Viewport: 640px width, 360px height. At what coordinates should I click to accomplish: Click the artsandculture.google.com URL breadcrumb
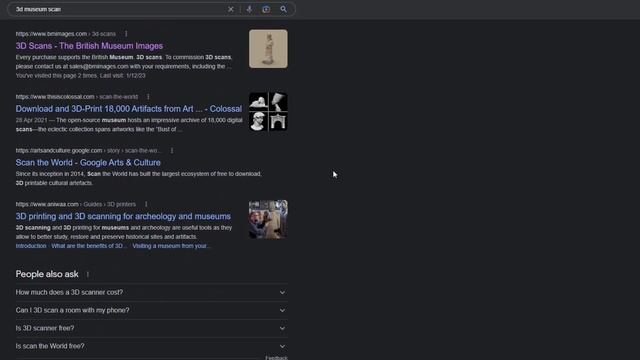[x=89, y=151]
